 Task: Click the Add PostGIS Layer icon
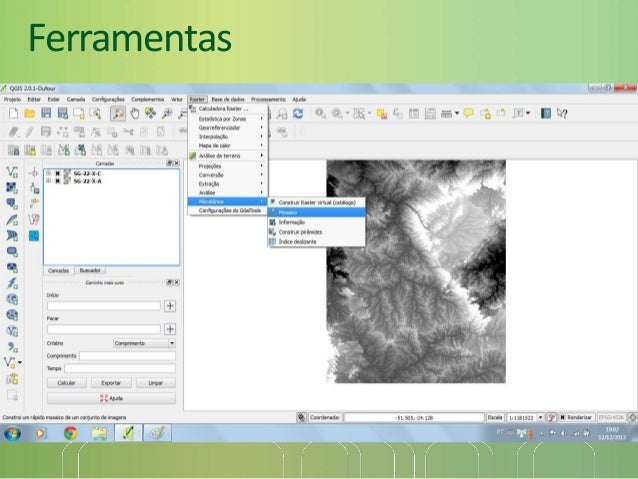12,203
